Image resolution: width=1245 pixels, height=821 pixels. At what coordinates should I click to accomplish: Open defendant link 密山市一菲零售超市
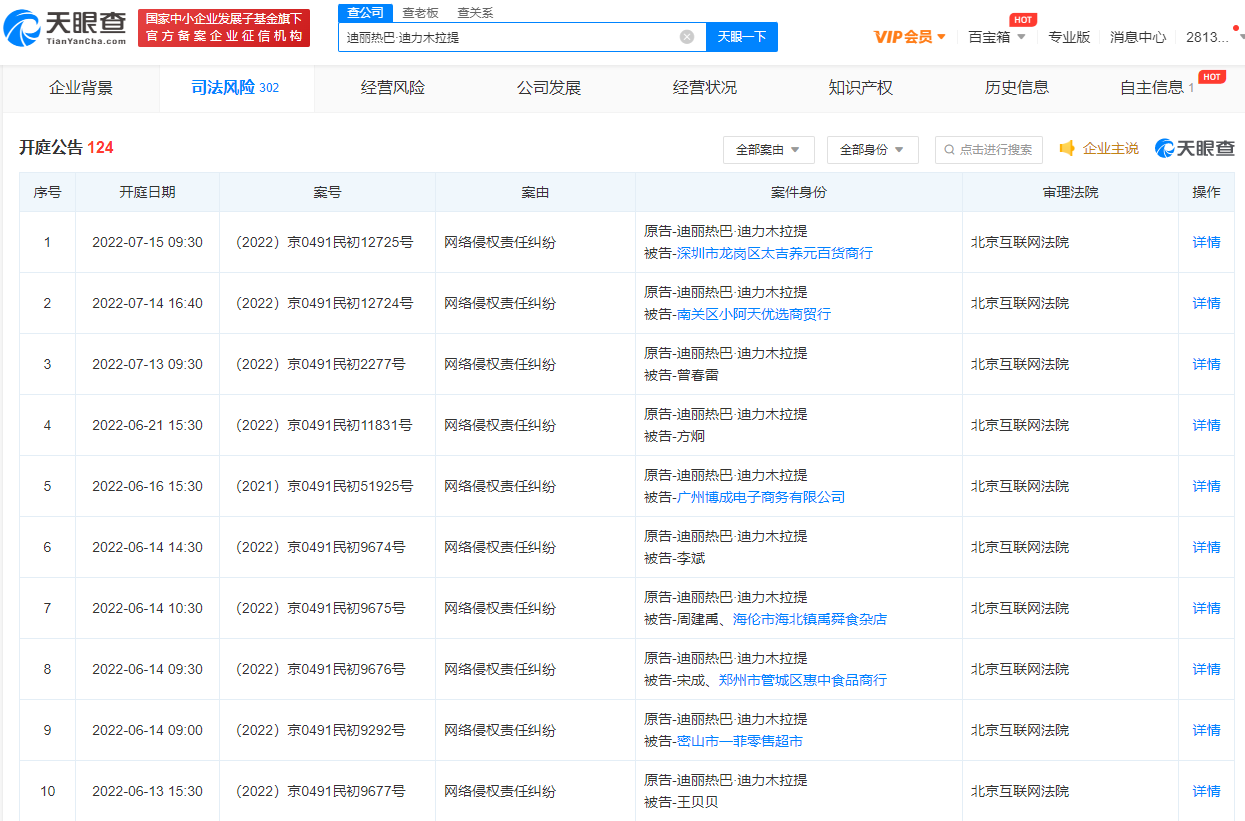point(740,741)
